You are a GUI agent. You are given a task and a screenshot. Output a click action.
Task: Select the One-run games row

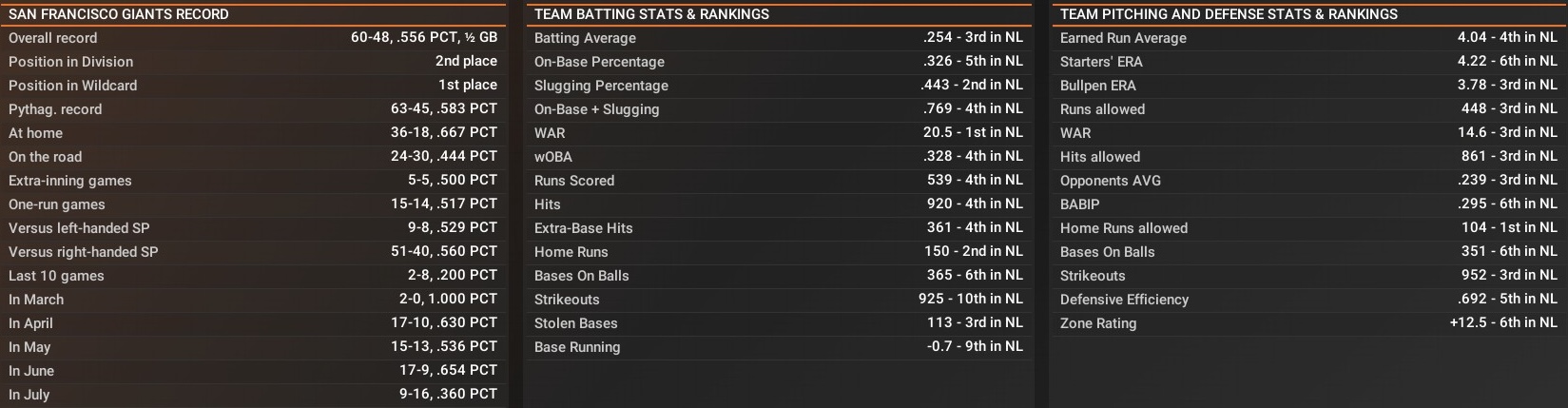click(x=252, y=204)
